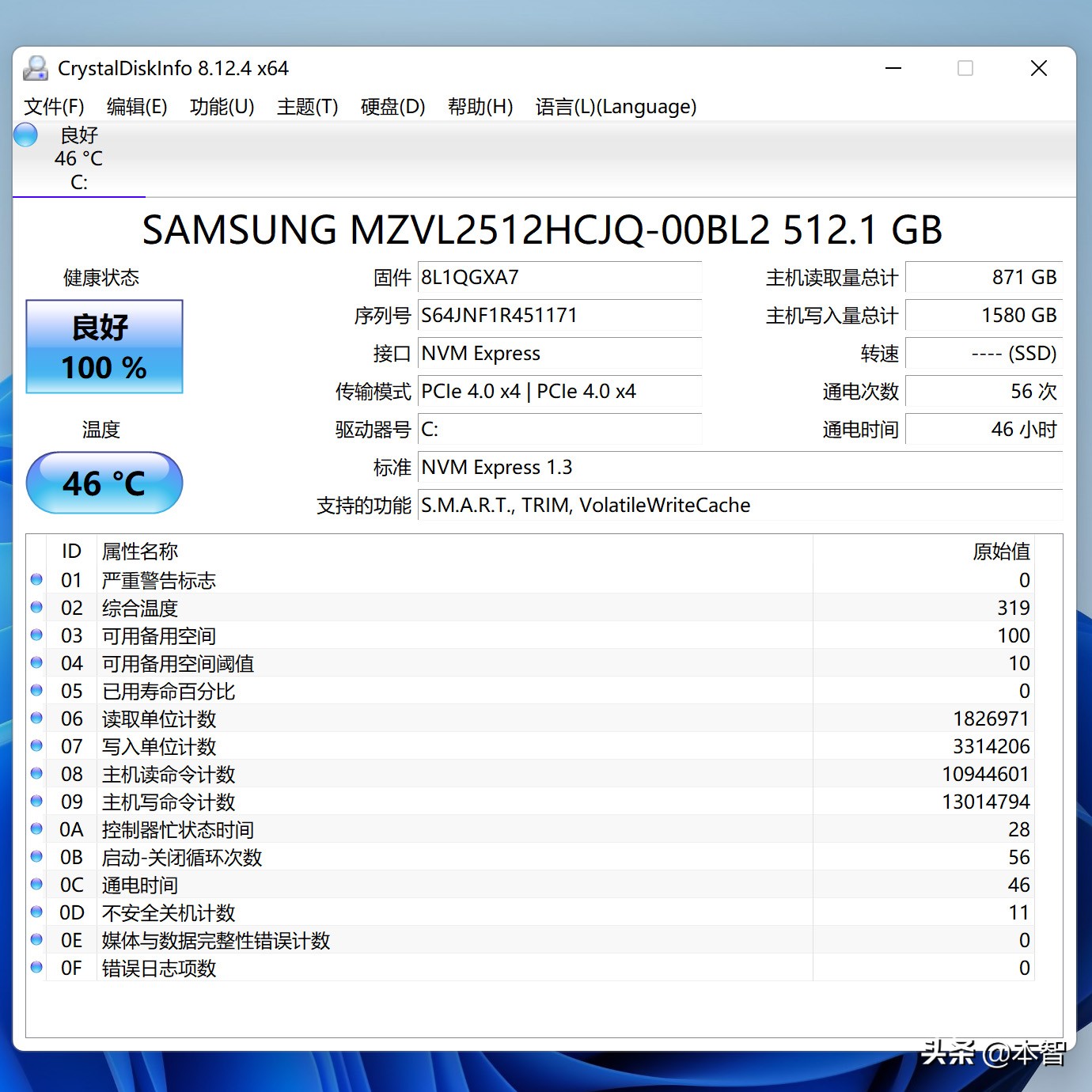Click the drive letter field C:
Image resolution: width=1092 pixels, height=1092 pixels.
pyautogui.click(x=559, y=430)
